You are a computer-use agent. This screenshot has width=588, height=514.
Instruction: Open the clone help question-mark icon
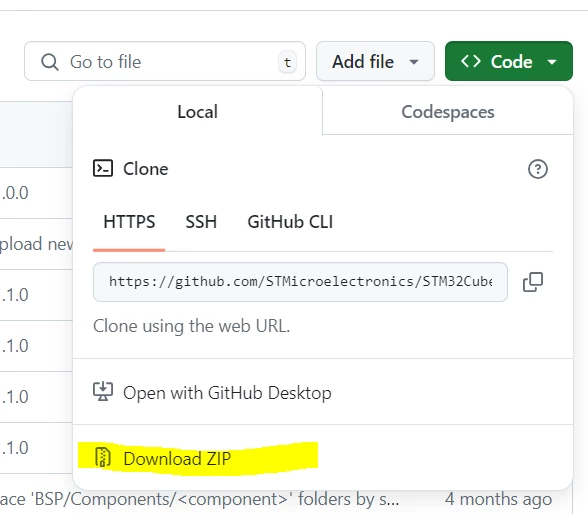point(537,169)
